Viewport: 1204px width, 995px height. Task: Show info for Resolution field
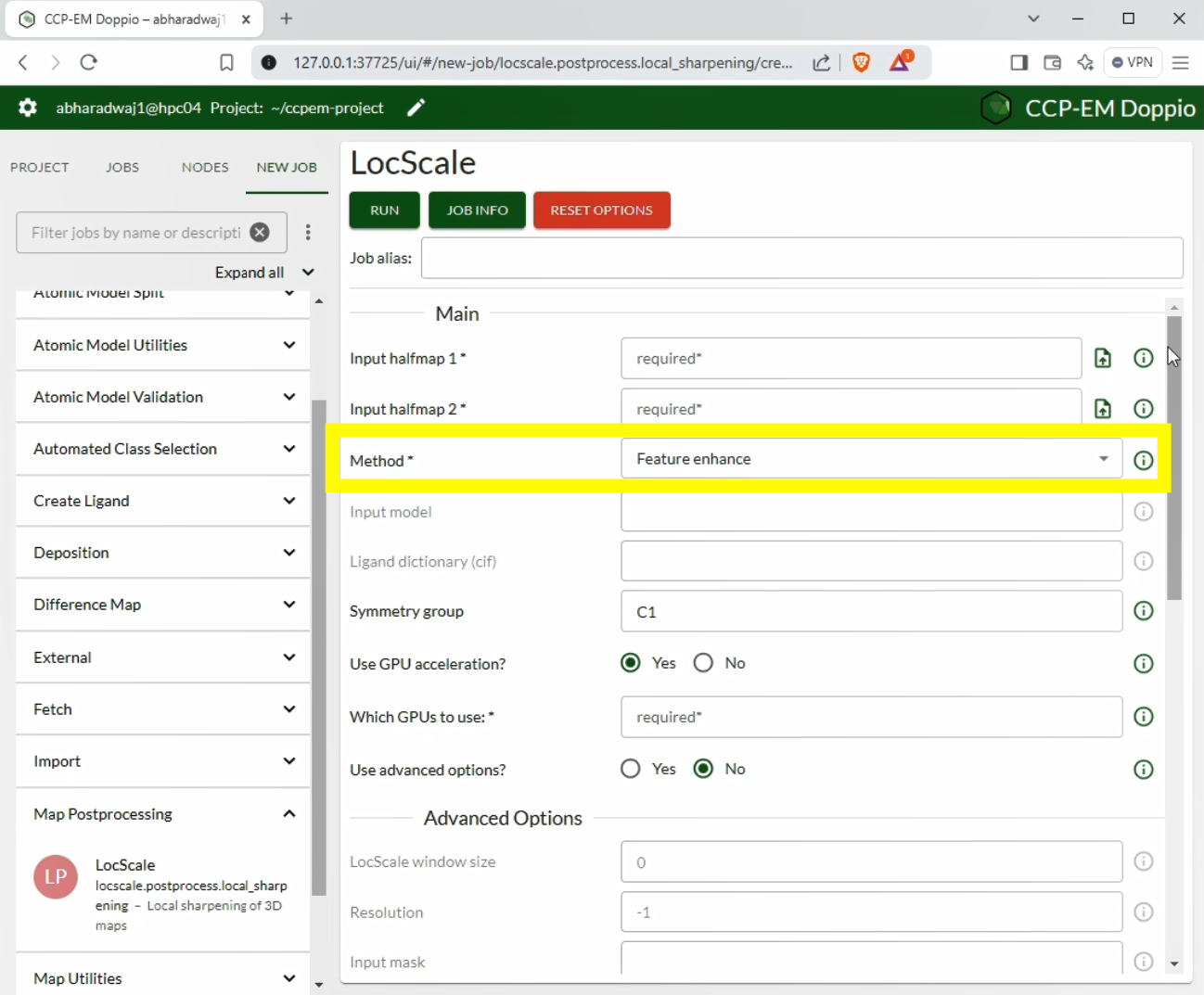pyautogui.click(x=1144, y=912)
